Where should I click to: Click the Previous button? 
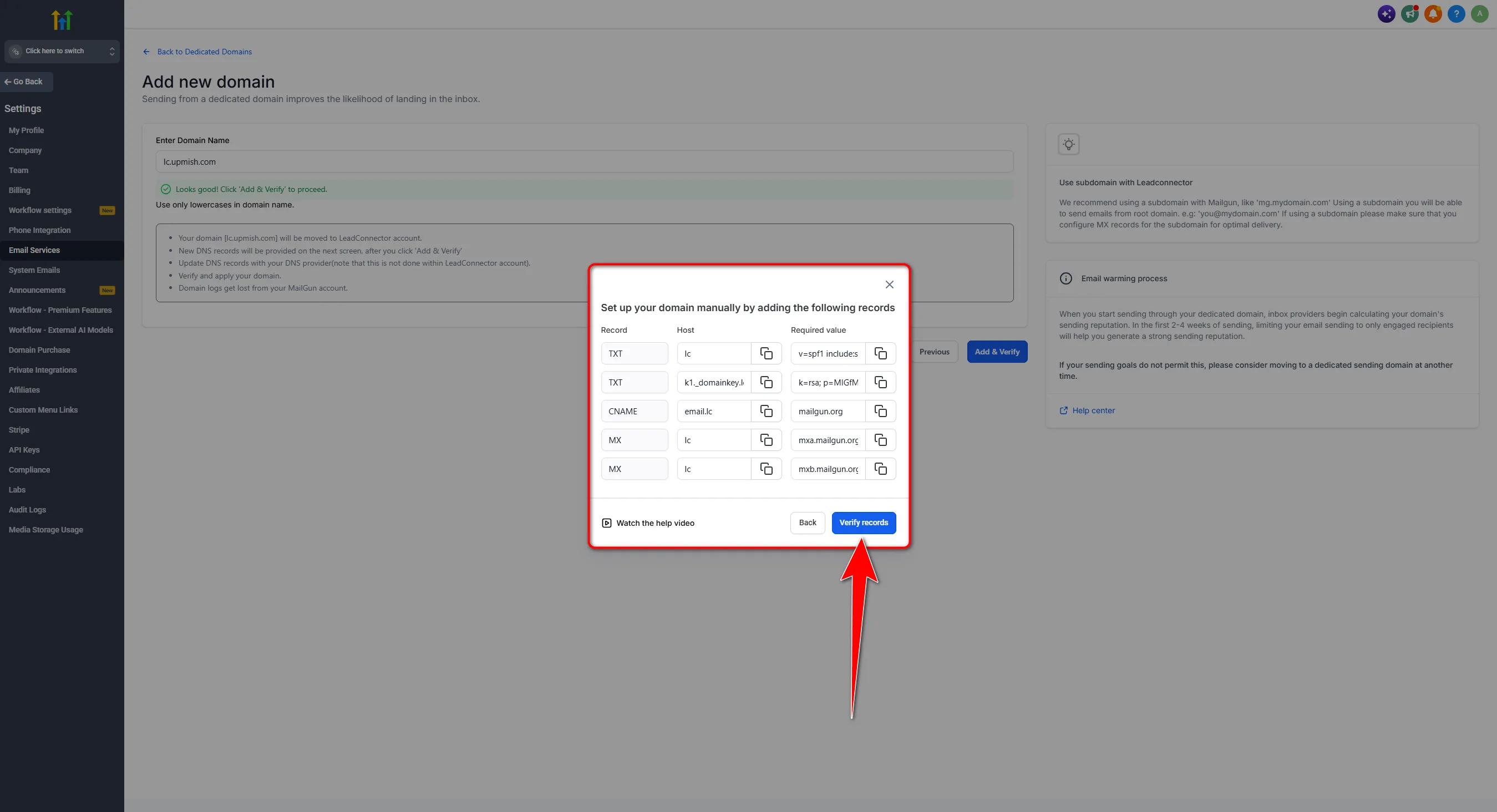pos(934,352)
